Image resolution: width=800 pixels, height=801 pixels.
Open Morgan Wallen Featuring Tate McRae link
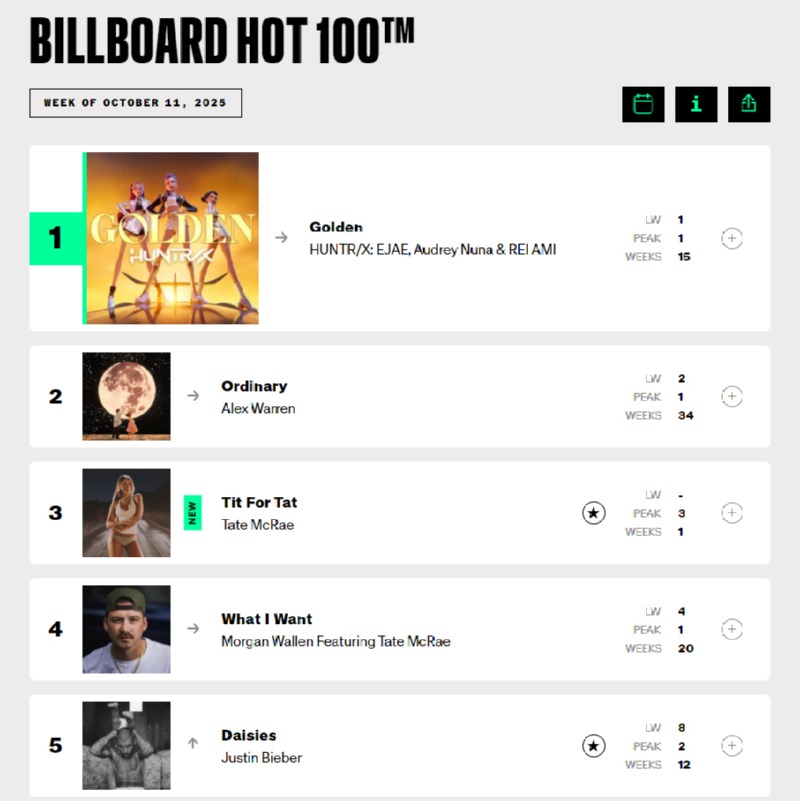click(336, 641)
